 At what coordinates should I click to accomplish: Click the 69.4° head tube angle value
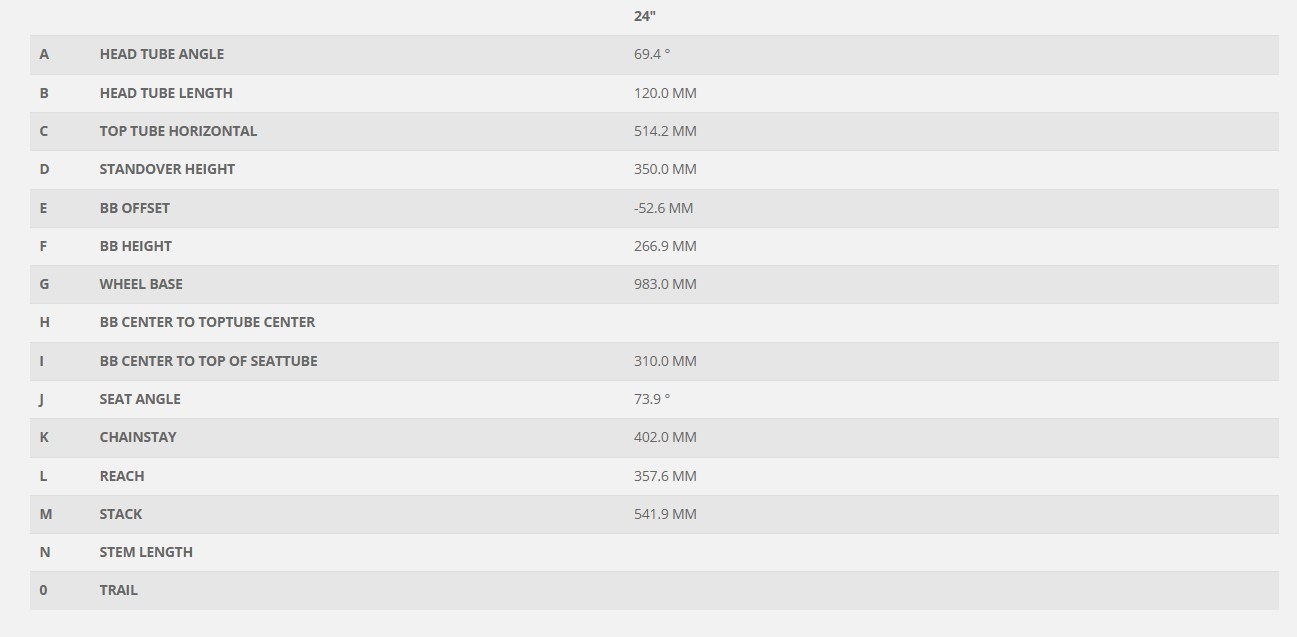pos(652,54)
